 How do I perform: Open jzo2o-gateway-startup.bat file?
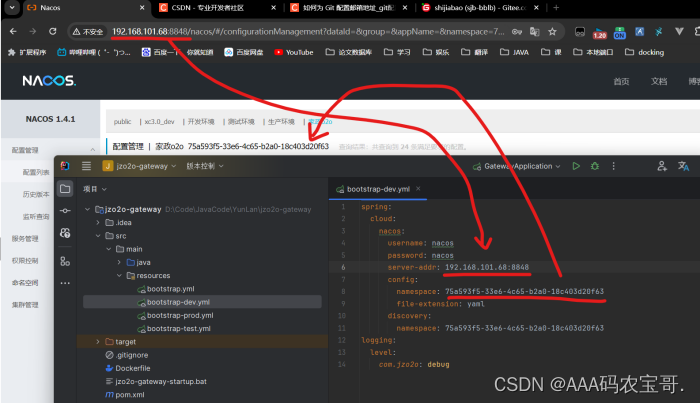pos(156,382)
